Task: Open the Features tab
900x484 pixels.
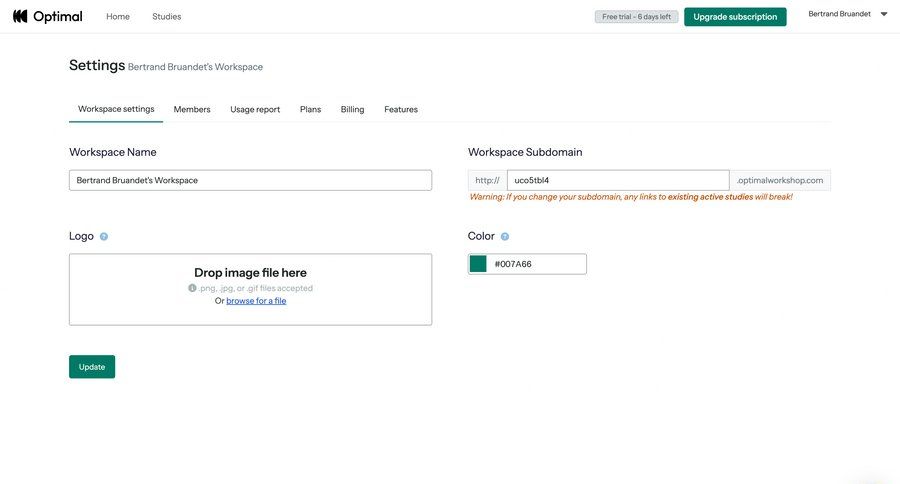Action: 401,109
